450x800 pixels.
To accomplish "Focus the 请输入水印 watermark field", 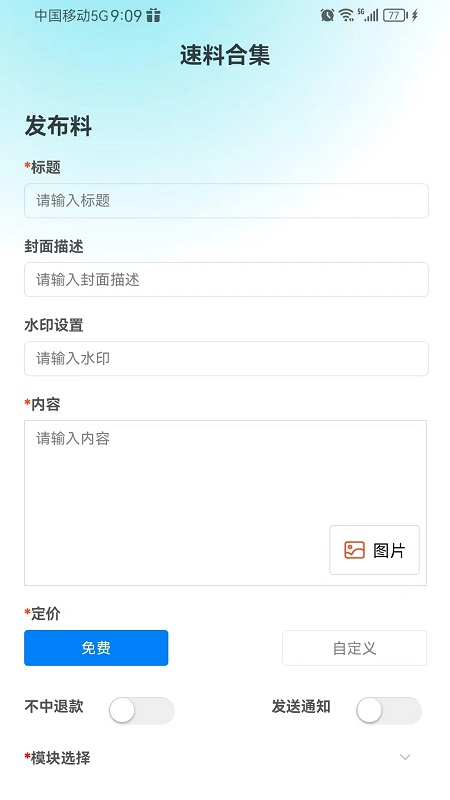I will tap(226, 359).
